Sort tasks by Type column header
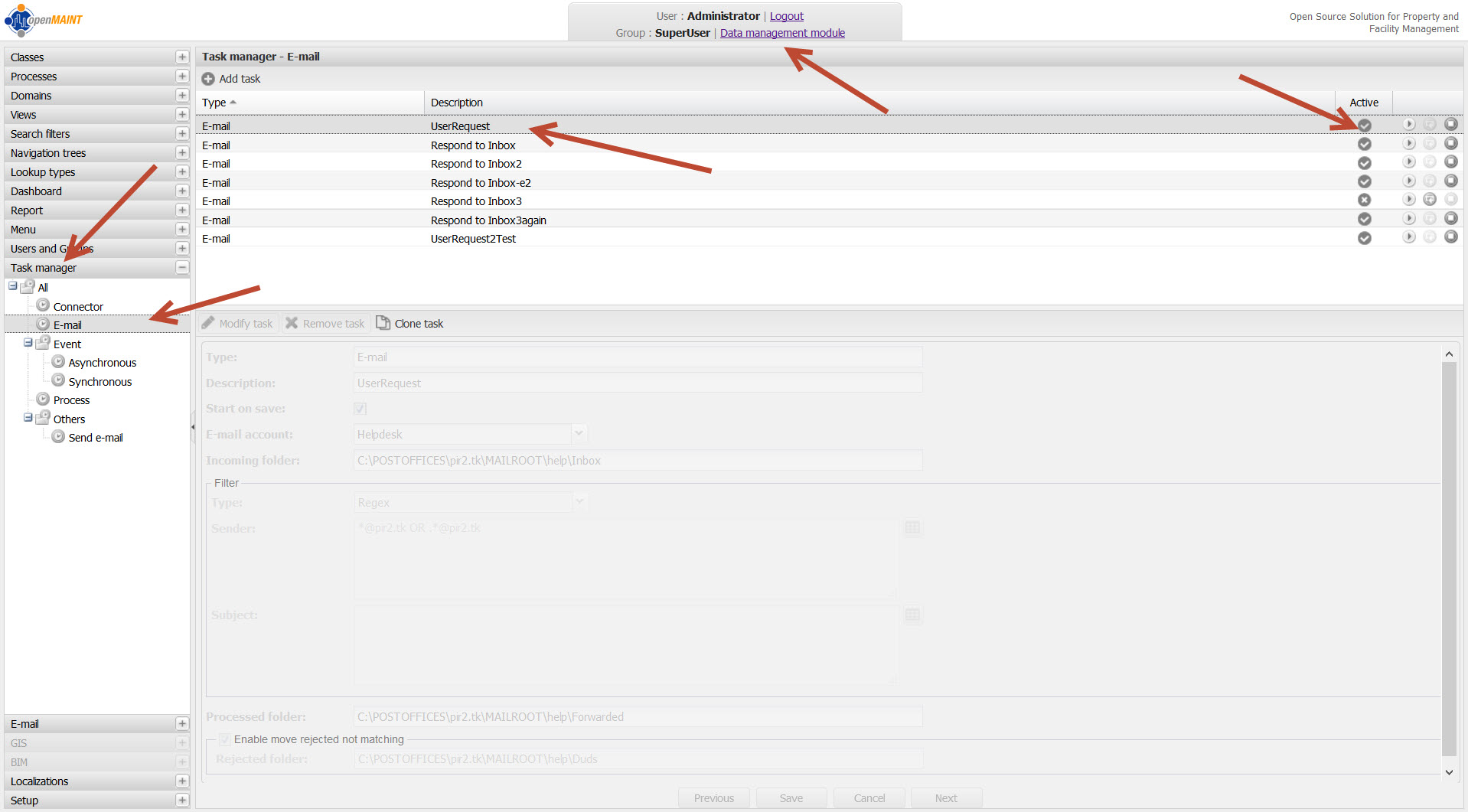This screenshot has height=812, width=1468. (x=214, y=103)
